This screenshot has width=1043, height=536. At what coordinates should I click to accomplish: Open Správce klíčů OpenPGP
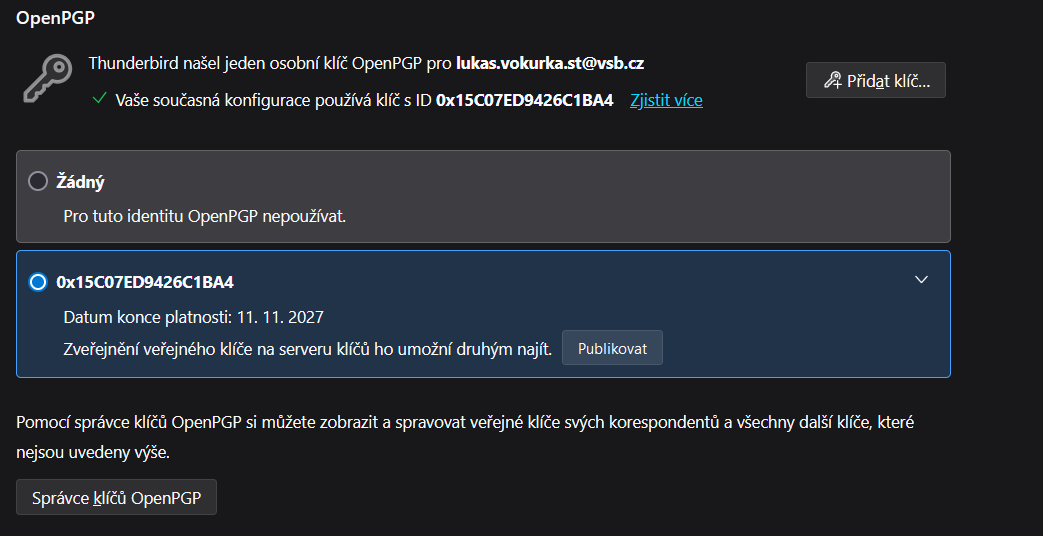click(116, 497)
